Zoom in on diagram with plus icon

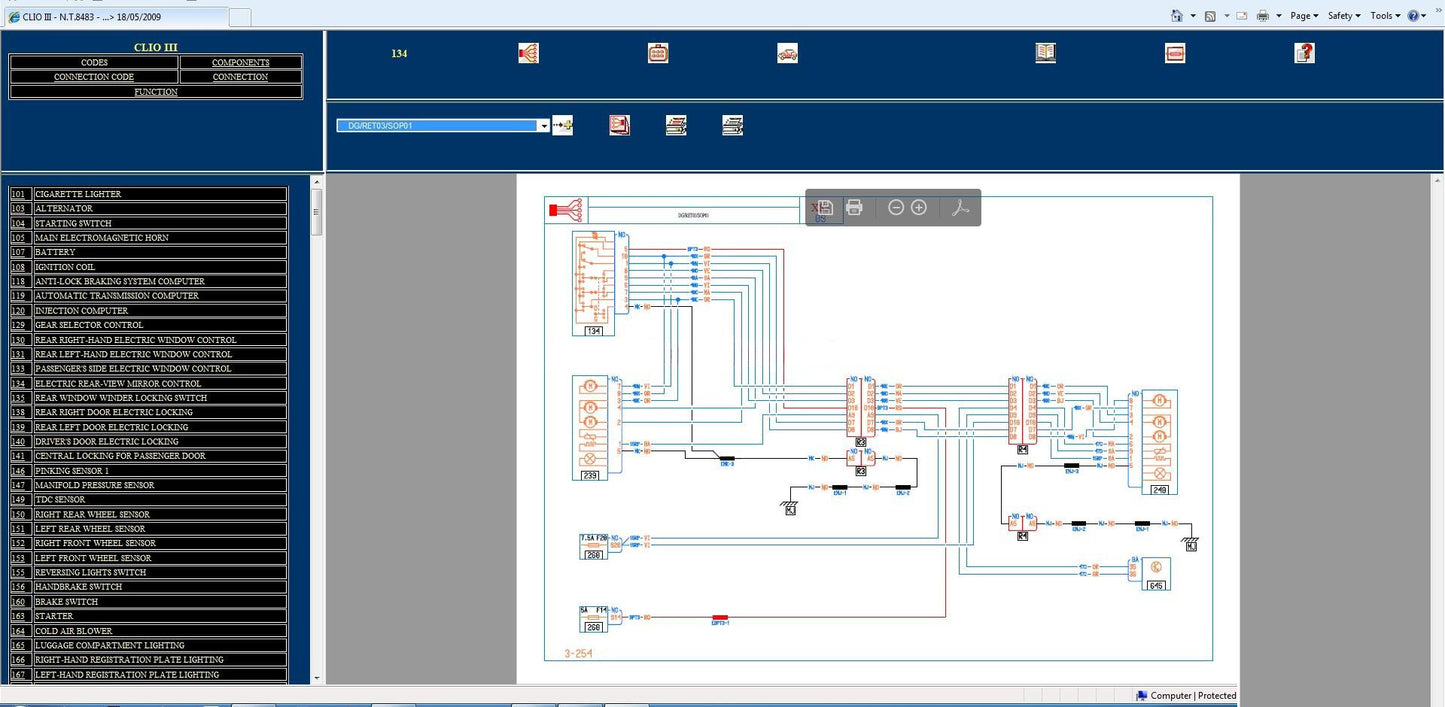pyautogui.click(x=919, y=207)
